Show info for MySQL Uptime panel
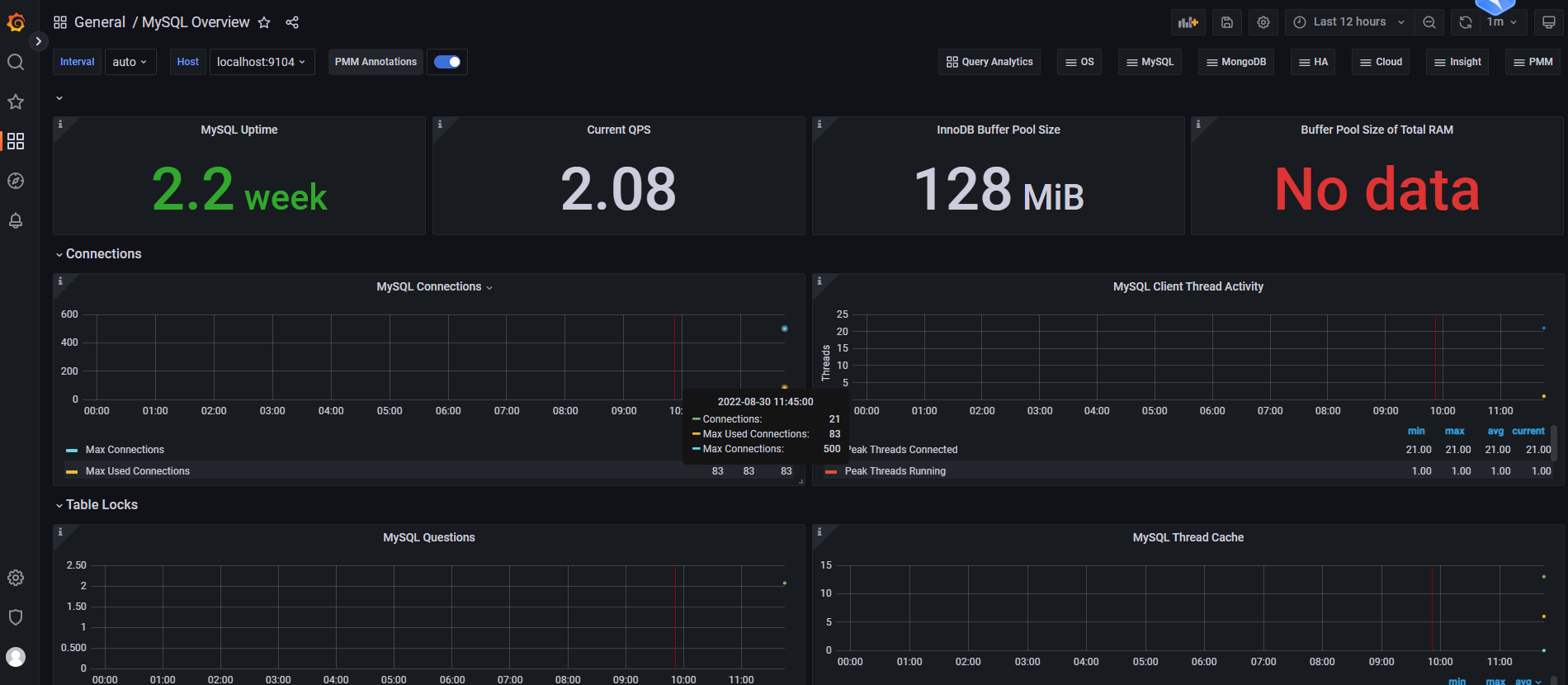This screenshot has height=685, width=1568. coord(60,124)
